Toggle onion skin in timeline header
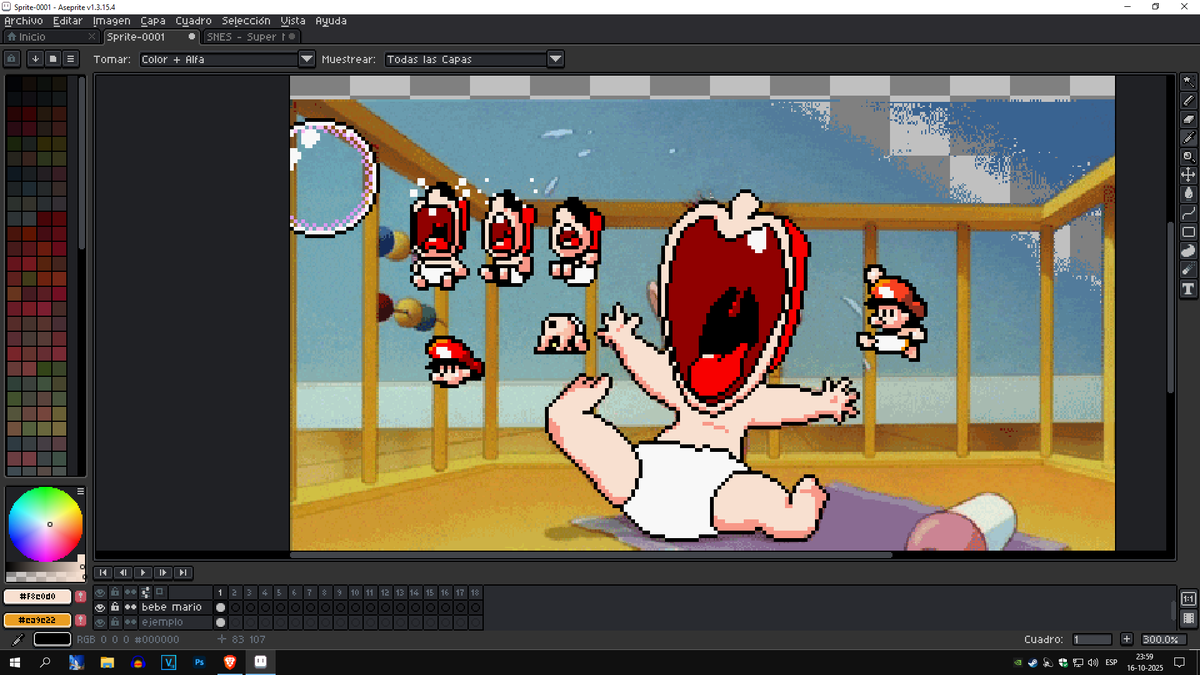Viewport: 1200px width, 675px height. [160, 593]
